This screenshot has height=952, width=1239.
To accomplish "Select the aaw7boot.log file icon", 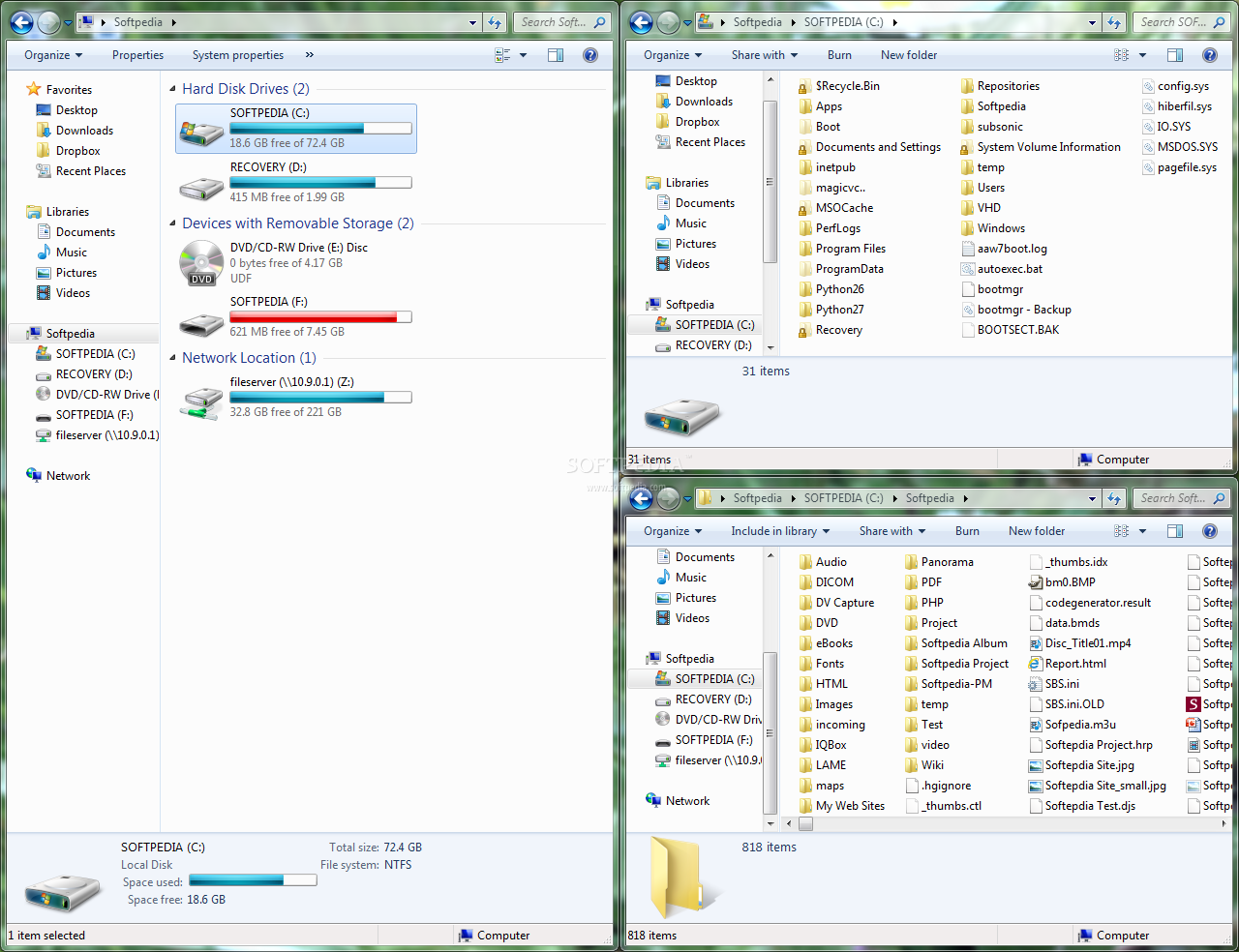I will coord(968,249).
